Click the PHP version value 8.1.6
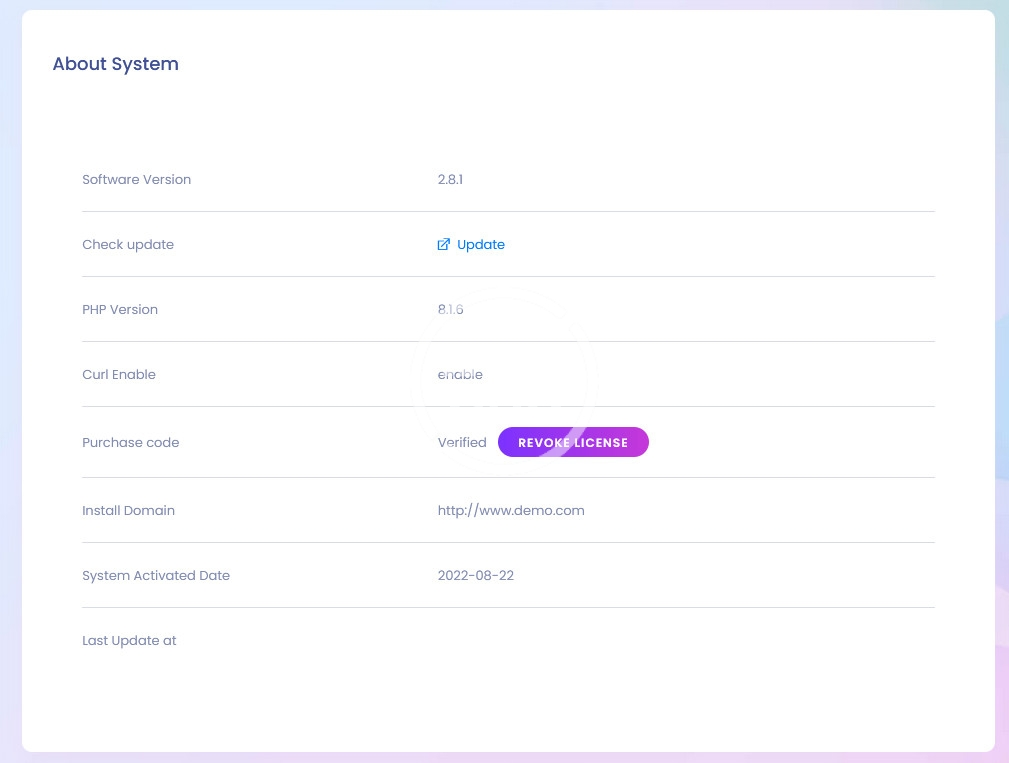 click(x=450, y=310)
